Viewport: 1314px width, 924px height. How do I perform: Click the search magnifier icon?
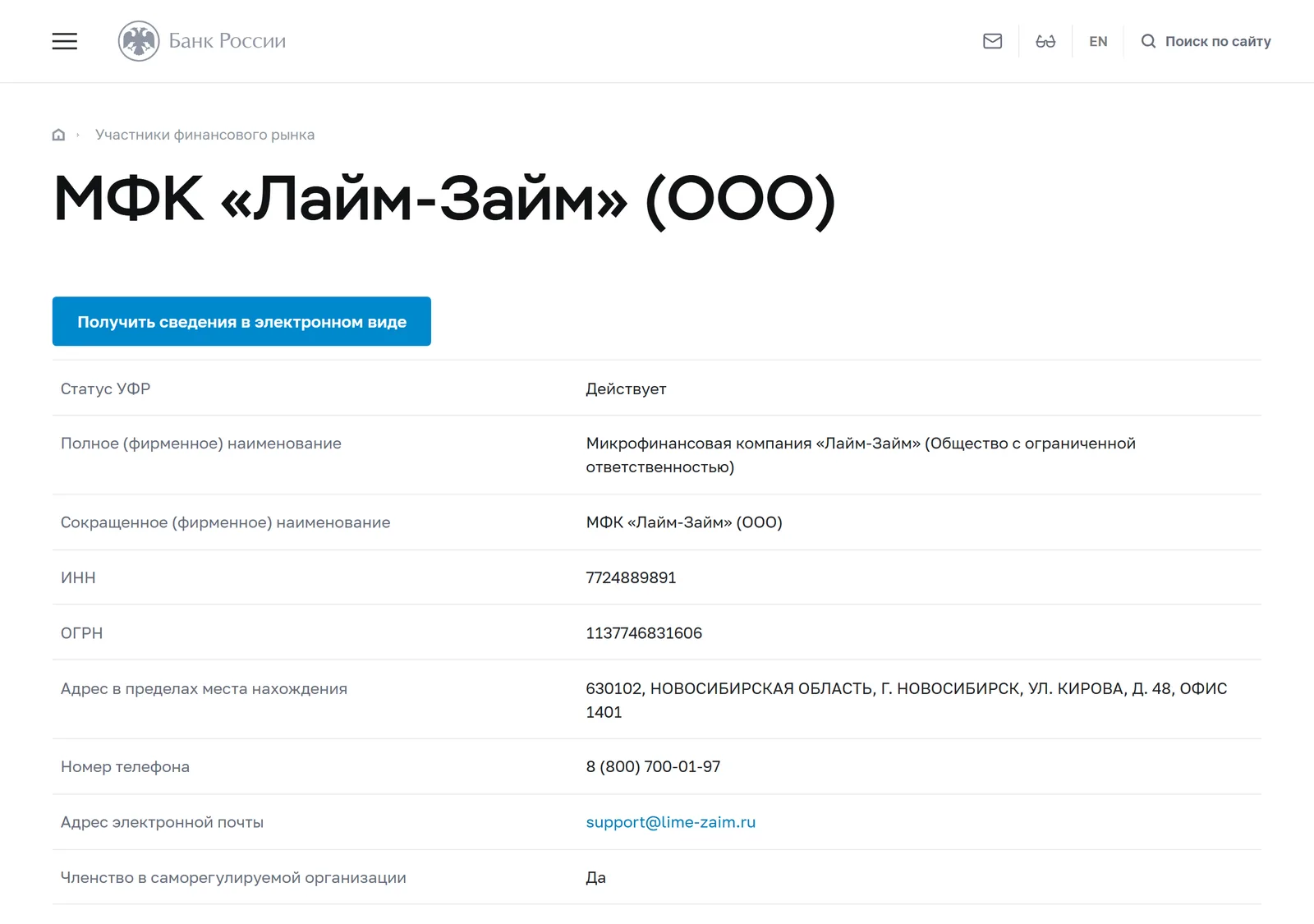point(1148,41)
